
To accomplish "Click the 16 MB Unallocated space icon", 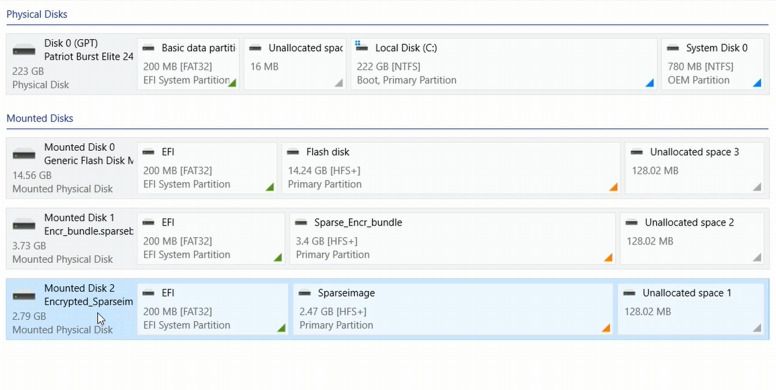I will [255, 48].
